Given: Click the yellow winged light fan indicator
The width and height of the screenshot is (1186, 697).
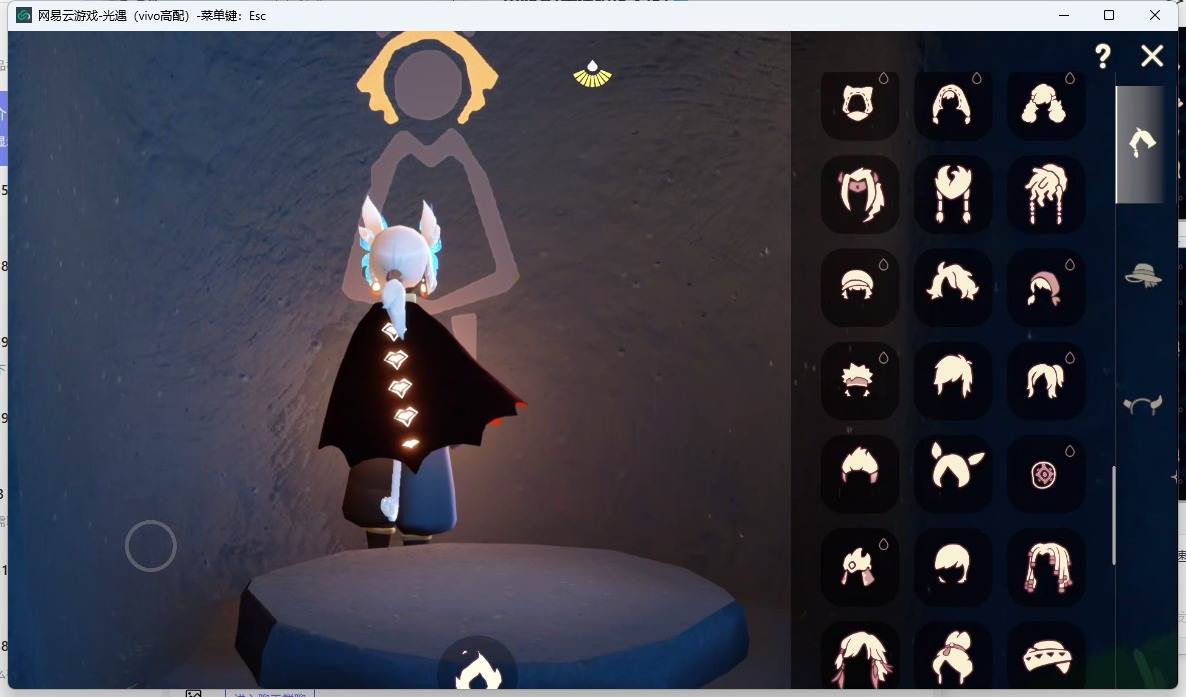Looking at the screenshot, I should 592,75.
